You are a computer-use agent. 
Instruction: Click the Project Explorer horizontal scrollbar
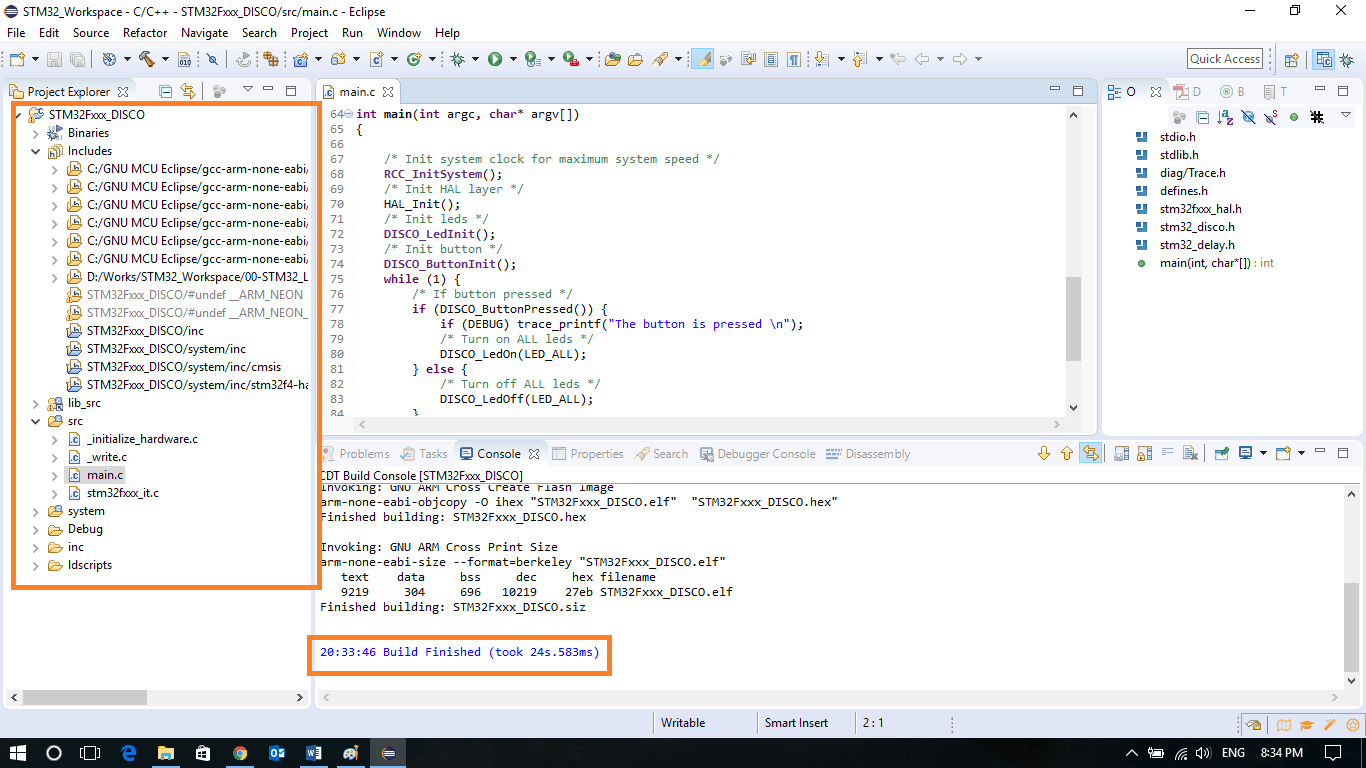(x=84, y=697)
